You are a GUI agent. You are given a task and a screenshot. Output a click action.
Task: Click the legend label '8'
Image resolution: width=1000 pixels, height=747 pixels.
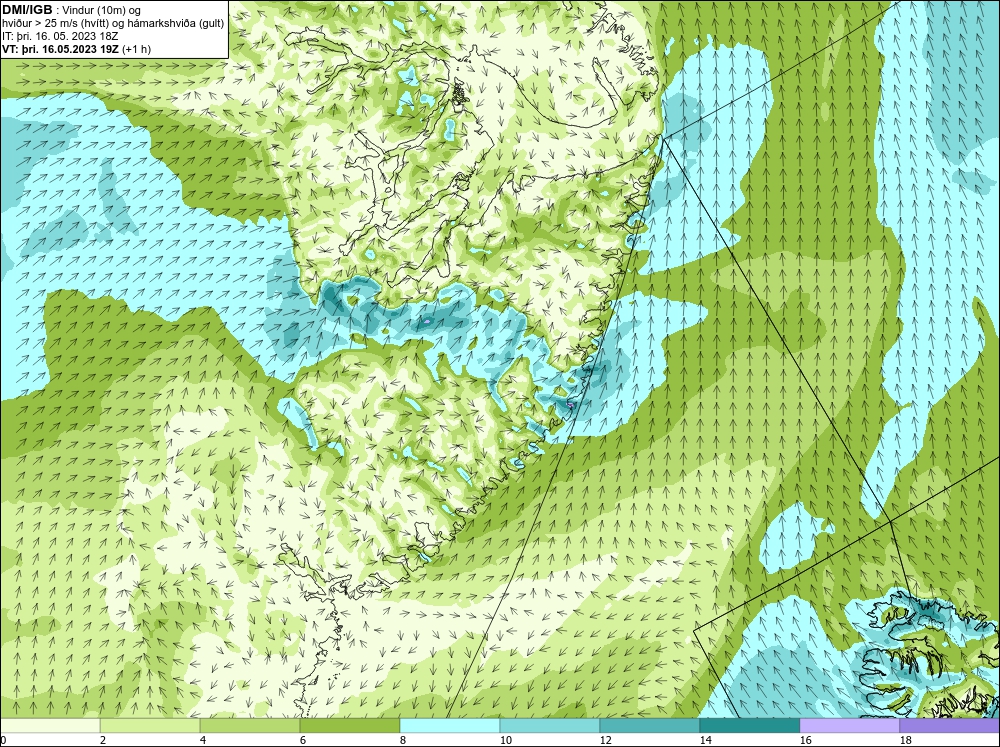pos(402,740)
